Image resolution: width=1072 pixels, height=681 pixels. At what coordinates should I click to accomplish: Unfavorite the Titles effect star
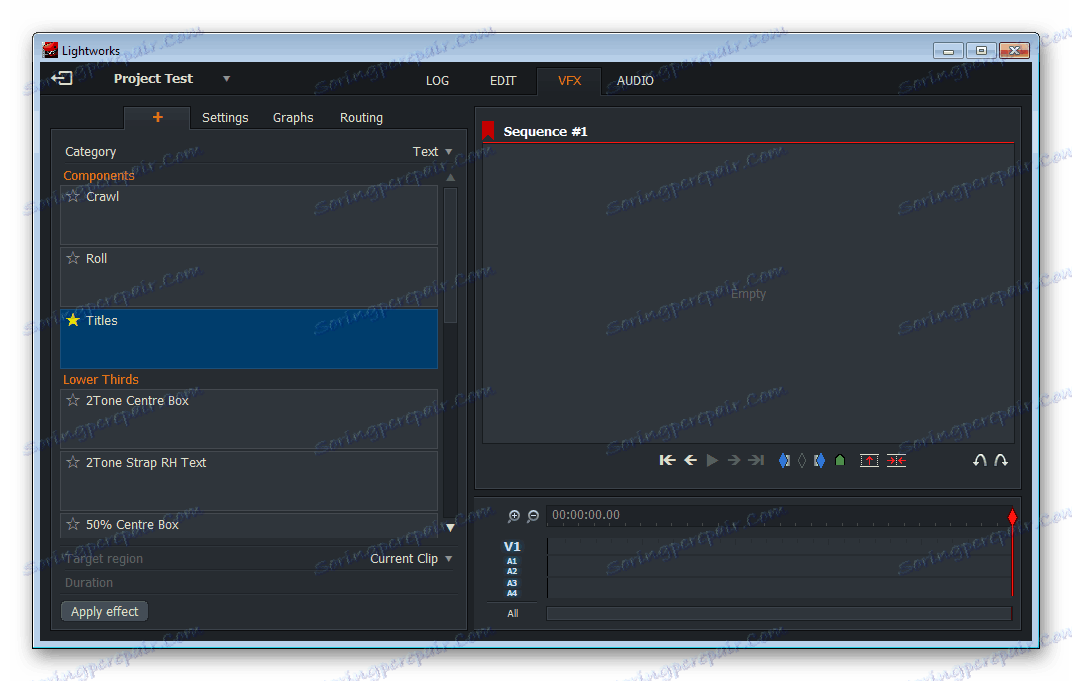pyautogui.click(x=73, y=320)
